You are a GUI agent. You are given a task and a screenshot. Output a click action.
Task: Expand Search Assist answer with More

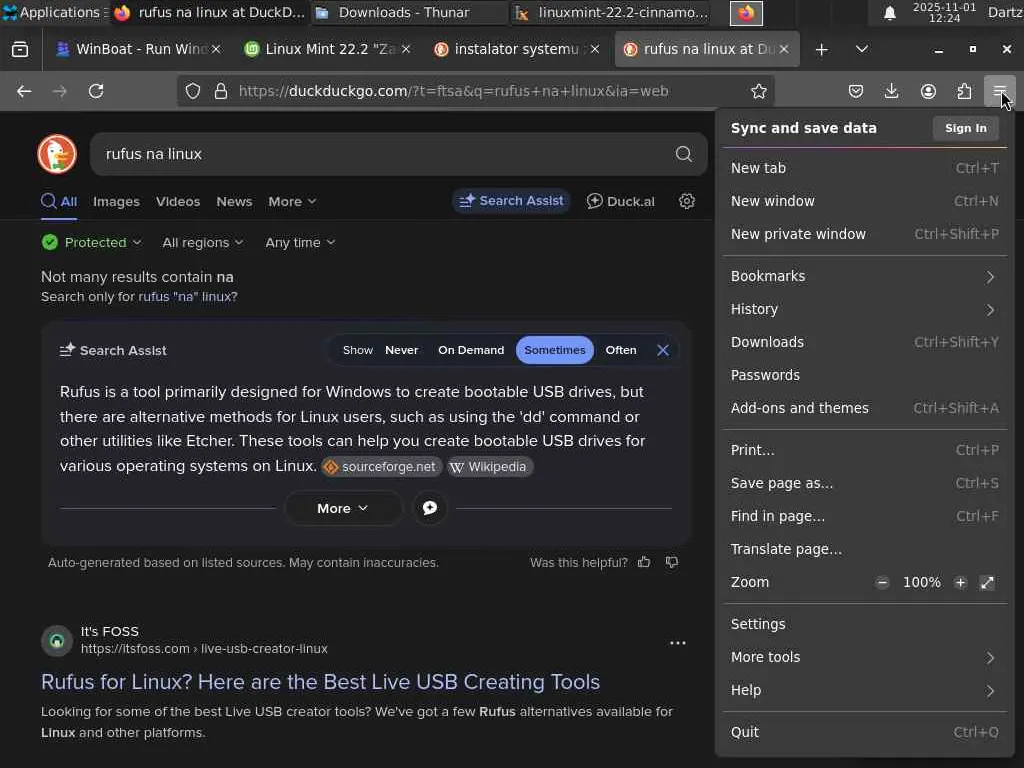tap(342, 508)
